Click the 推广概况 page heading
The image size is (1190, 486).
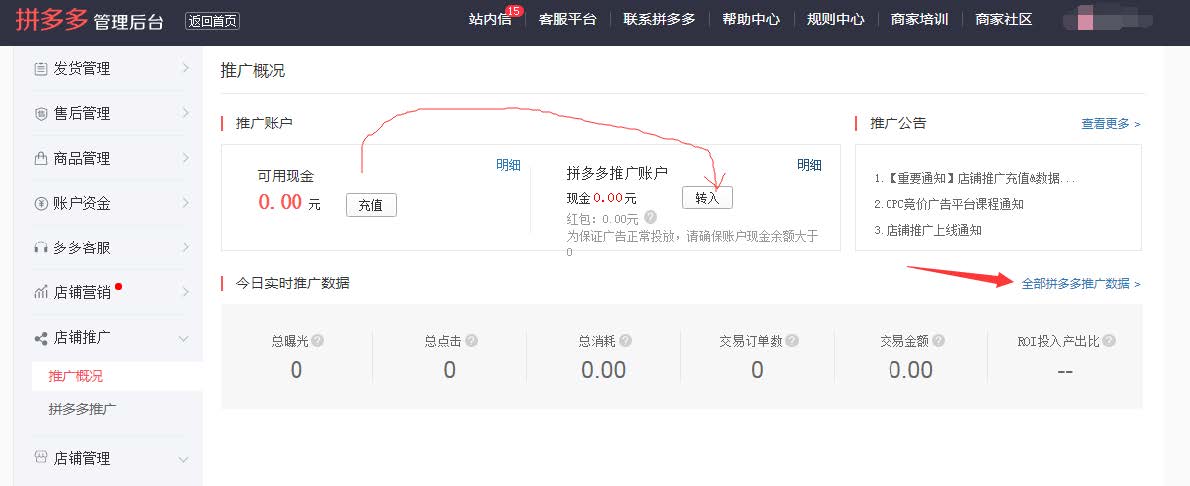point(253,71)
